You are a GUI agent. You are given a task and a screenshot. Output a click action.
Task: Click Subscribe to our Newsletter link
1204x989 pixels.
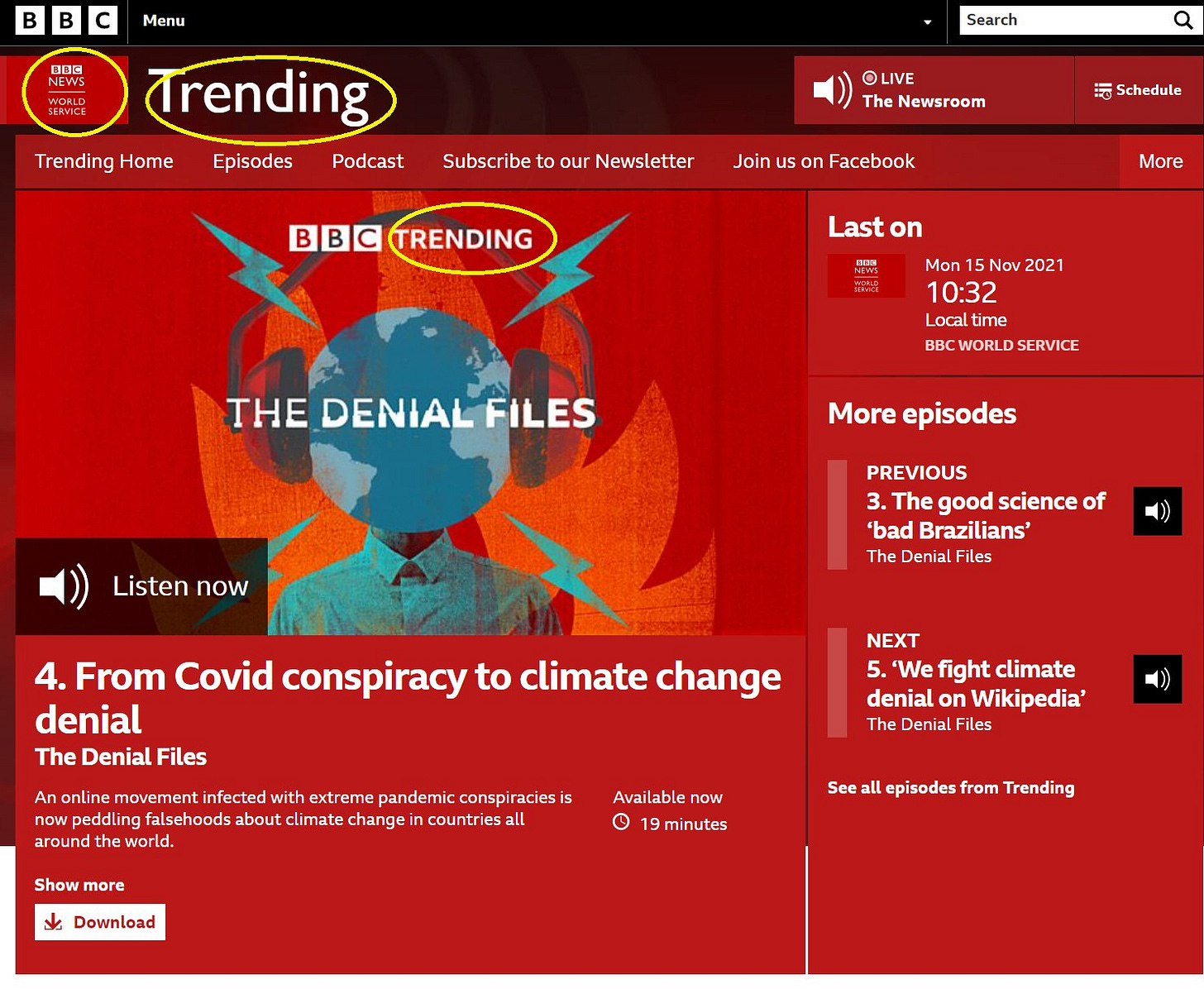pyautogui.click(x=568, y=161)
